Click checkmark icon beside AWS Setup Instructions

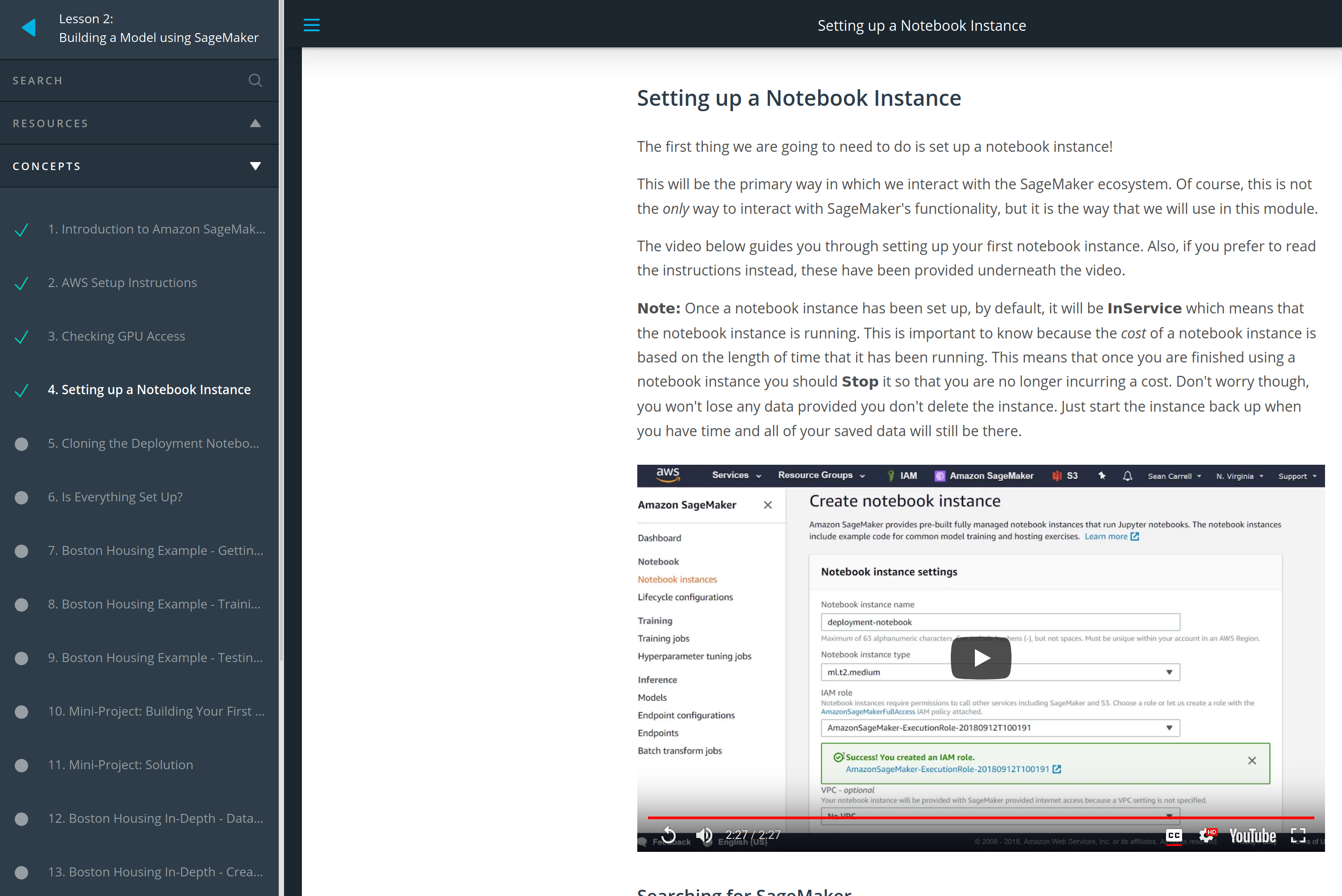click(x=21, y=283)
